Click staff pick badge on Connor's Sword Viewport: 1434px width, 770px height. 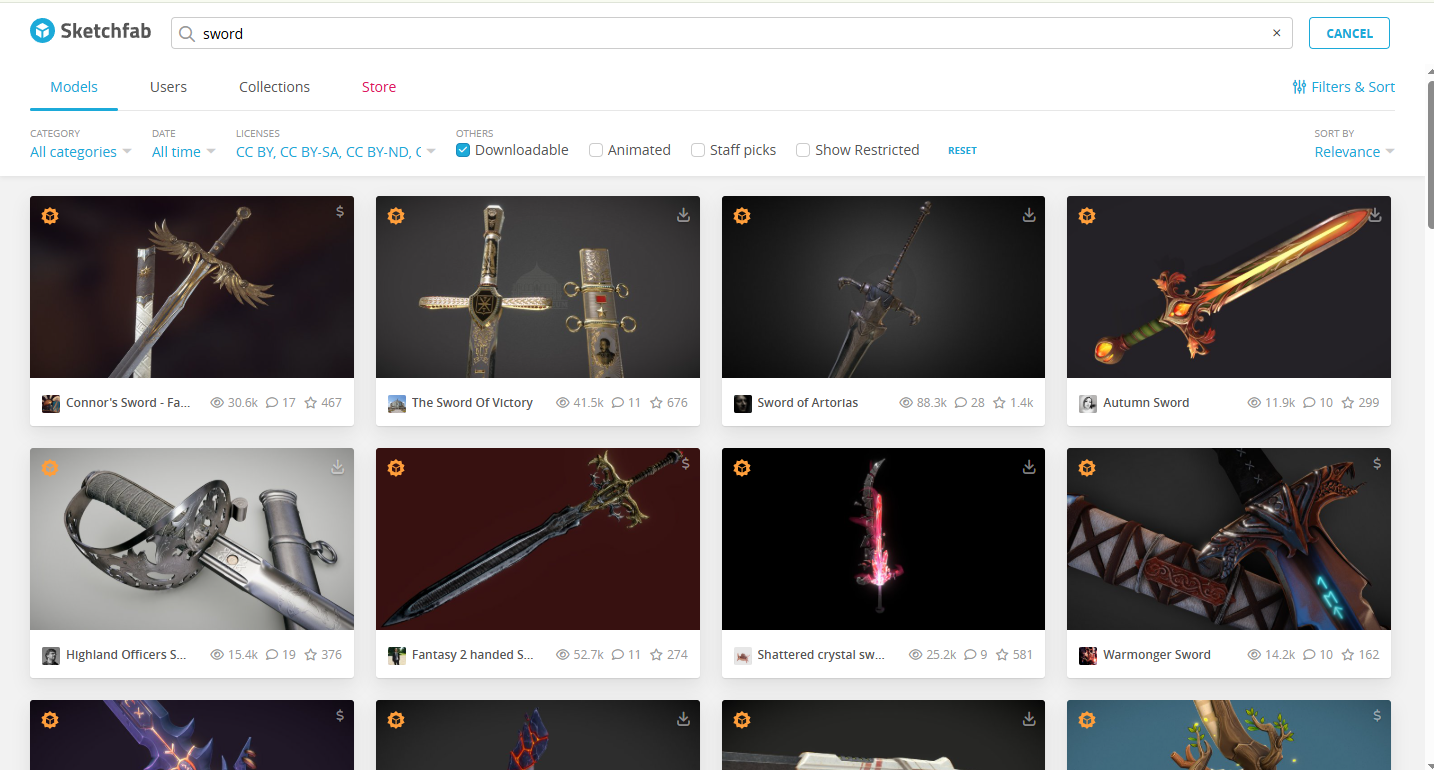click(x=50, y=215)
